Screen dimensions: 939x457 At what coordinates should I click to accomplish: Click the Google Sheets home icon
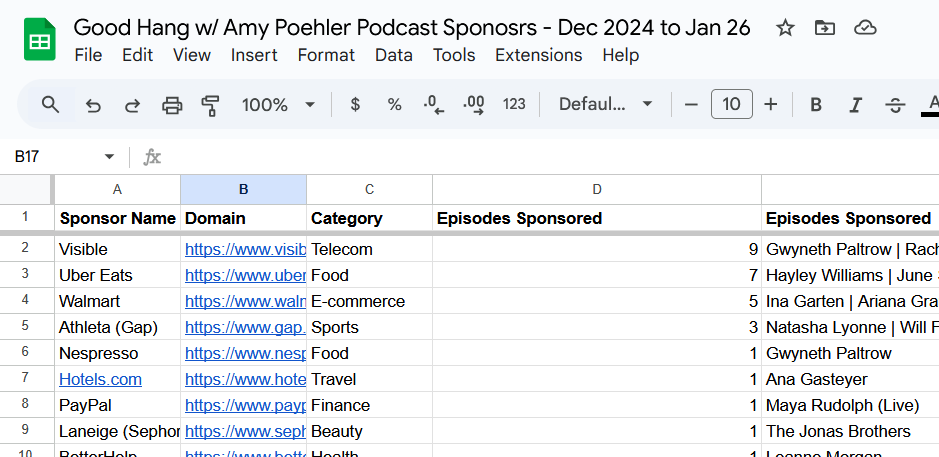coord(40,41)
